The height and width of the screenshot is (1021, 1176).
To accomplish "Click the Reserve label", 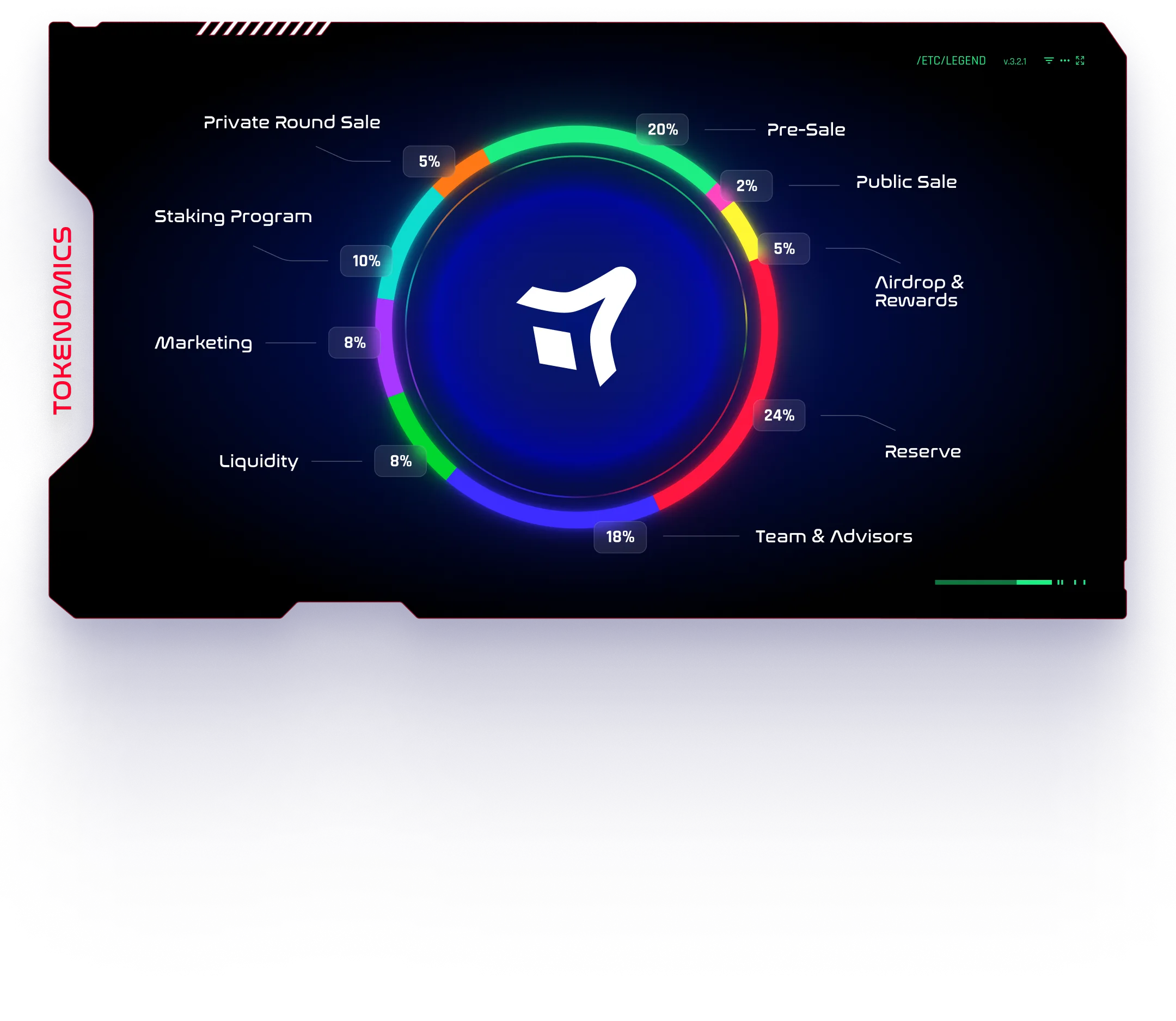I will pyautogui.click(x=922, y=452).
